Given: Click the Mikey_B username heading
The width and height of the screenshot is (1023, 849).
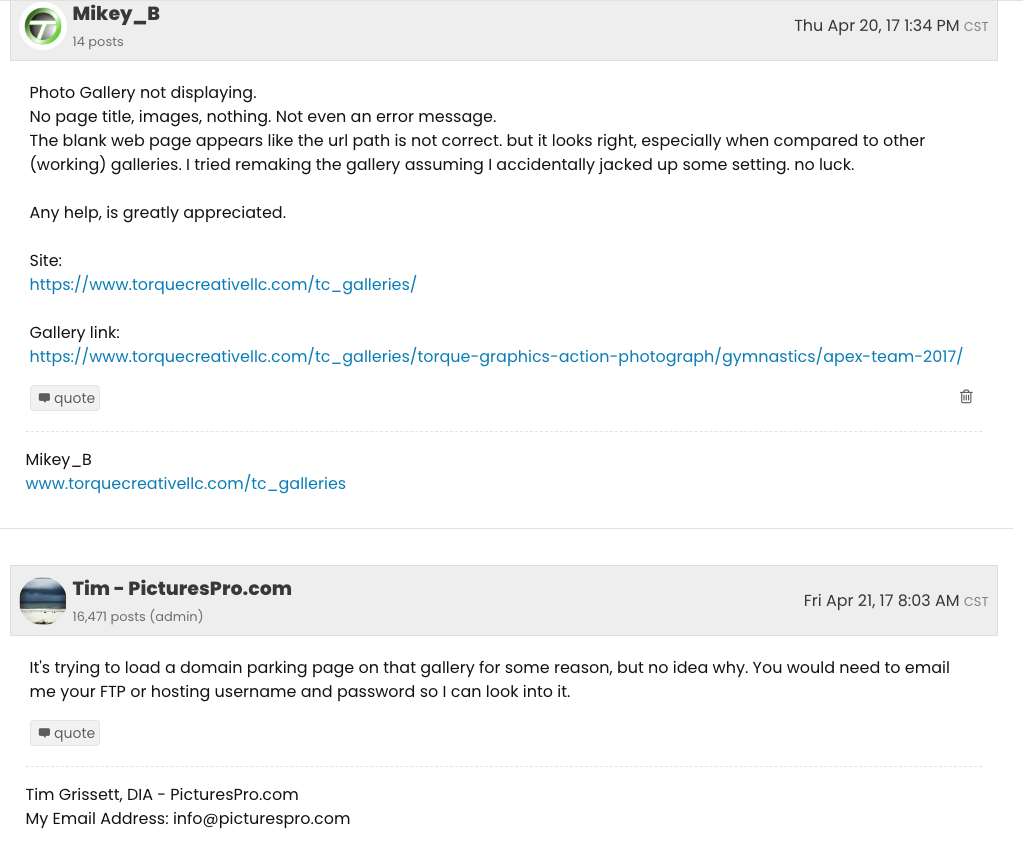Looking at the screenshot, I should point(116,14).
